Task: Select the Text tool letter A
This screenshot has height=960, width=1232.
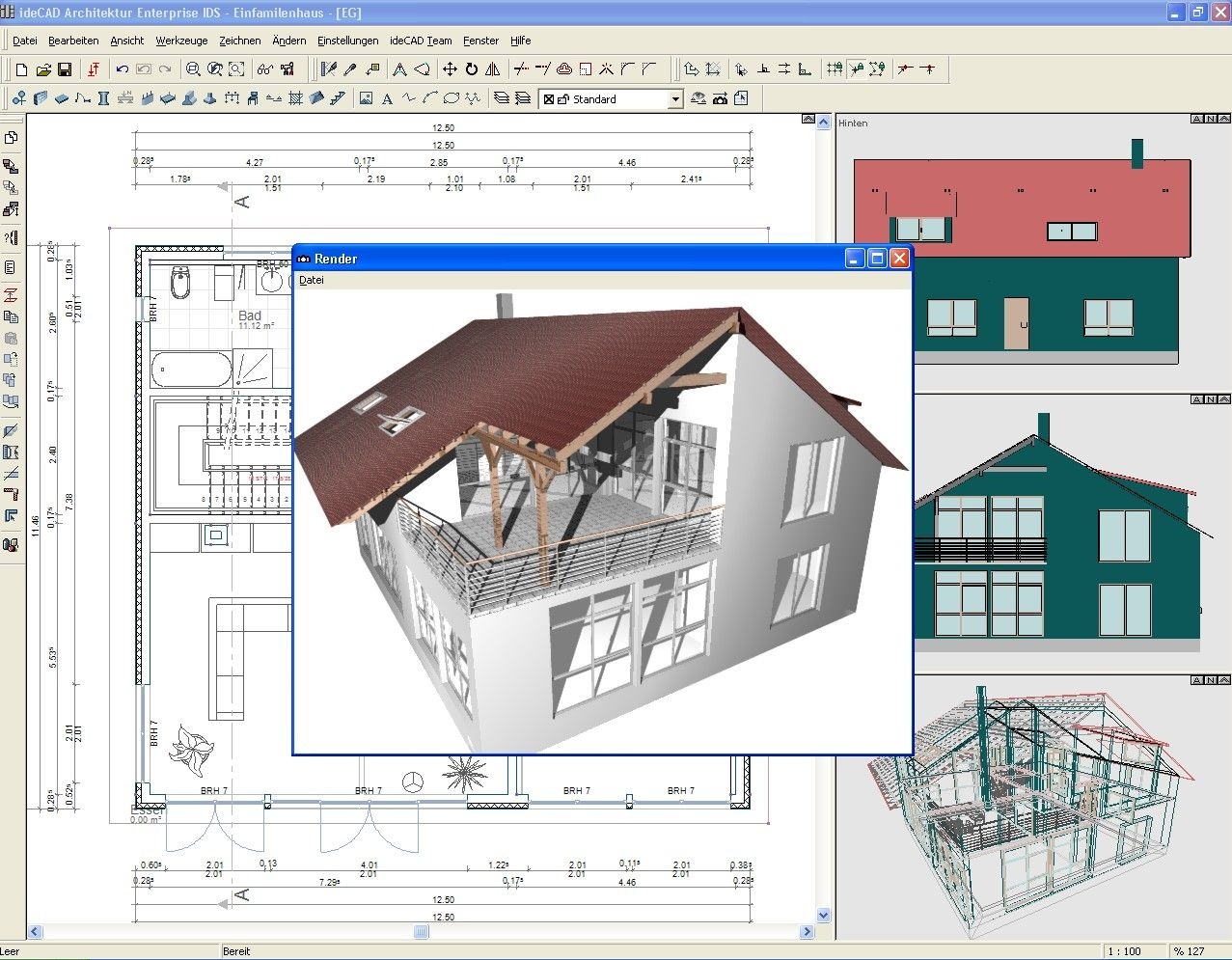Action: point(387,98)
